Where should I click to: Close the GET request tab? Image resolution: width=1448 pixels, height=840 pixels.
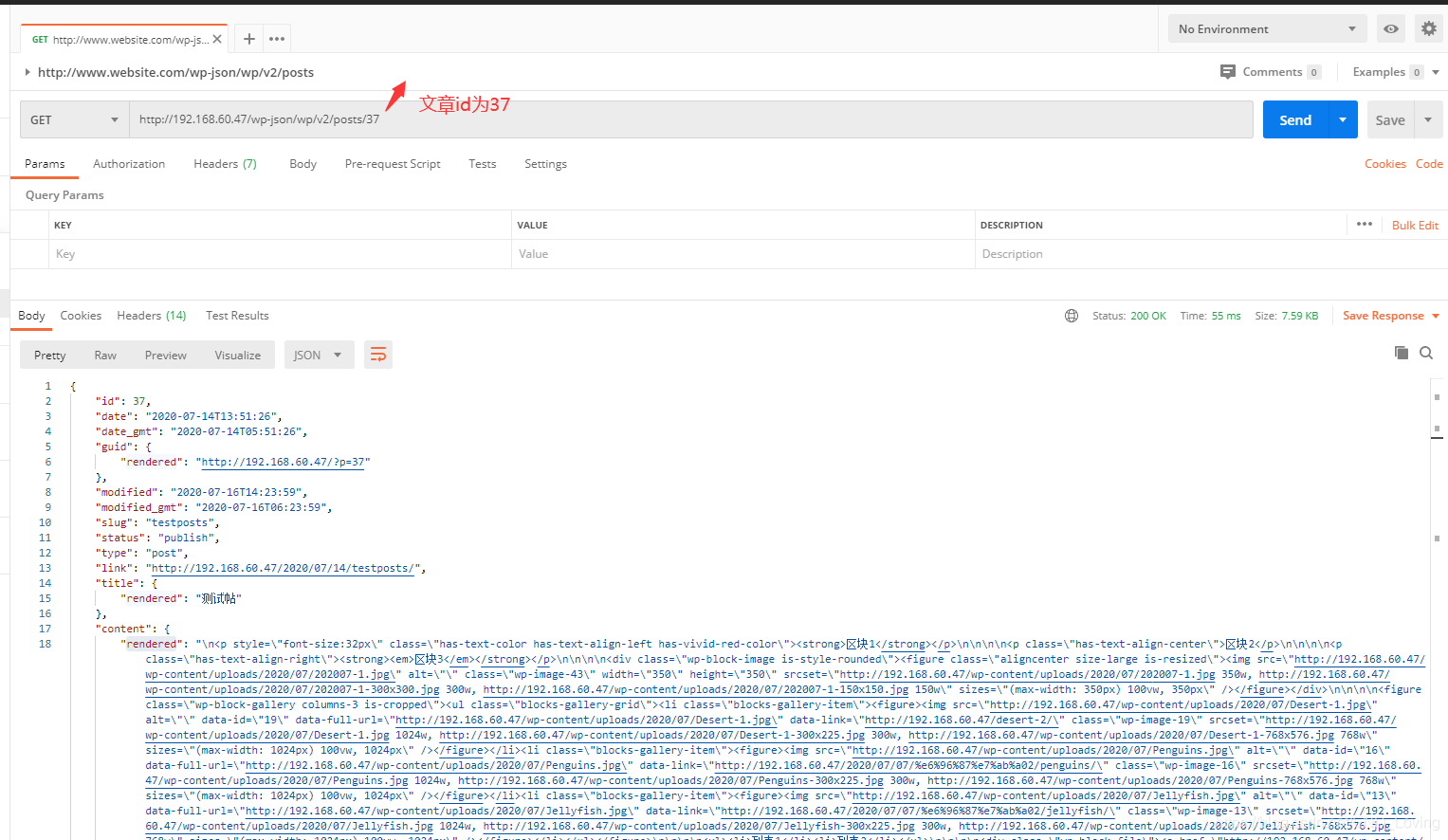(x=217, y=39)
